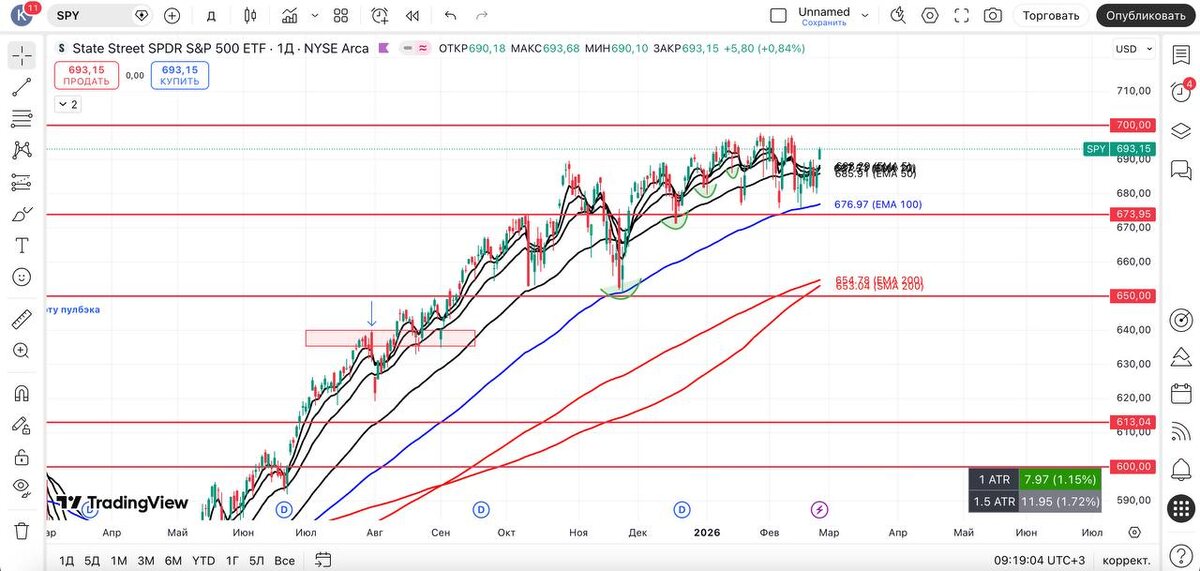Click the ПРОДАТЬ 693,15 sell button
The width and height of the screenshot is (1200, 571).
point(87,75)
